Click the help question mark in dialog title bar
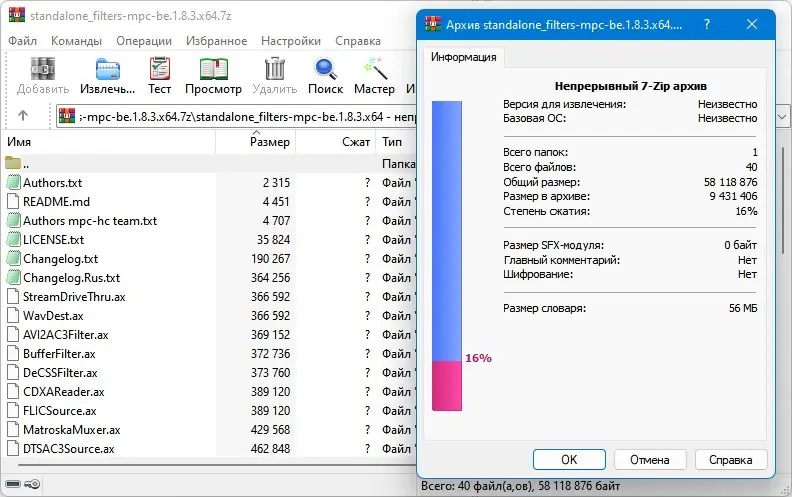Viewport: 792px width, 497px height. pyautogui.click(x=707, y=24)
